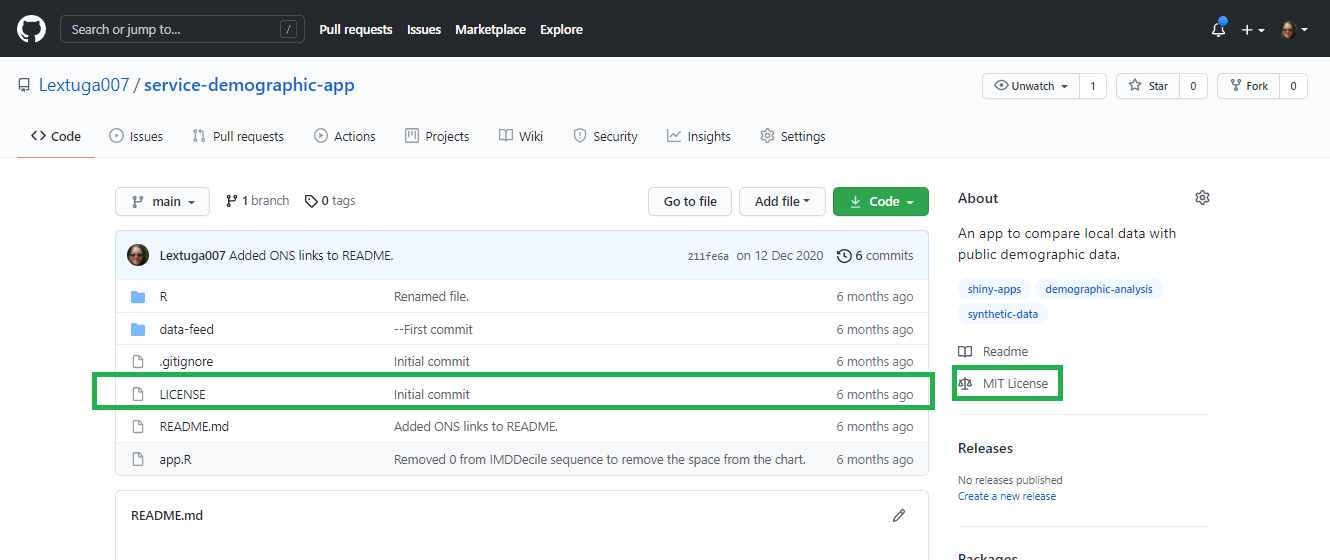The height and width of the screenshot is (560, 1330).
Task: Switch to the Settings tab
Action: (x=793, y=136)
